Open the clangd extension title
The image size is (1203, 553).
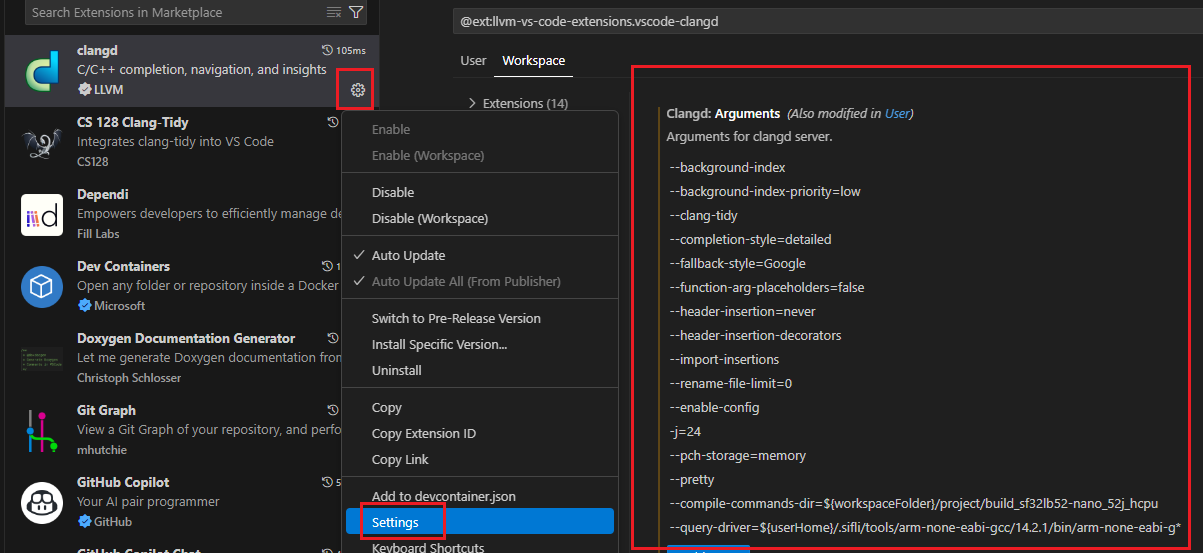coord(97,50)
